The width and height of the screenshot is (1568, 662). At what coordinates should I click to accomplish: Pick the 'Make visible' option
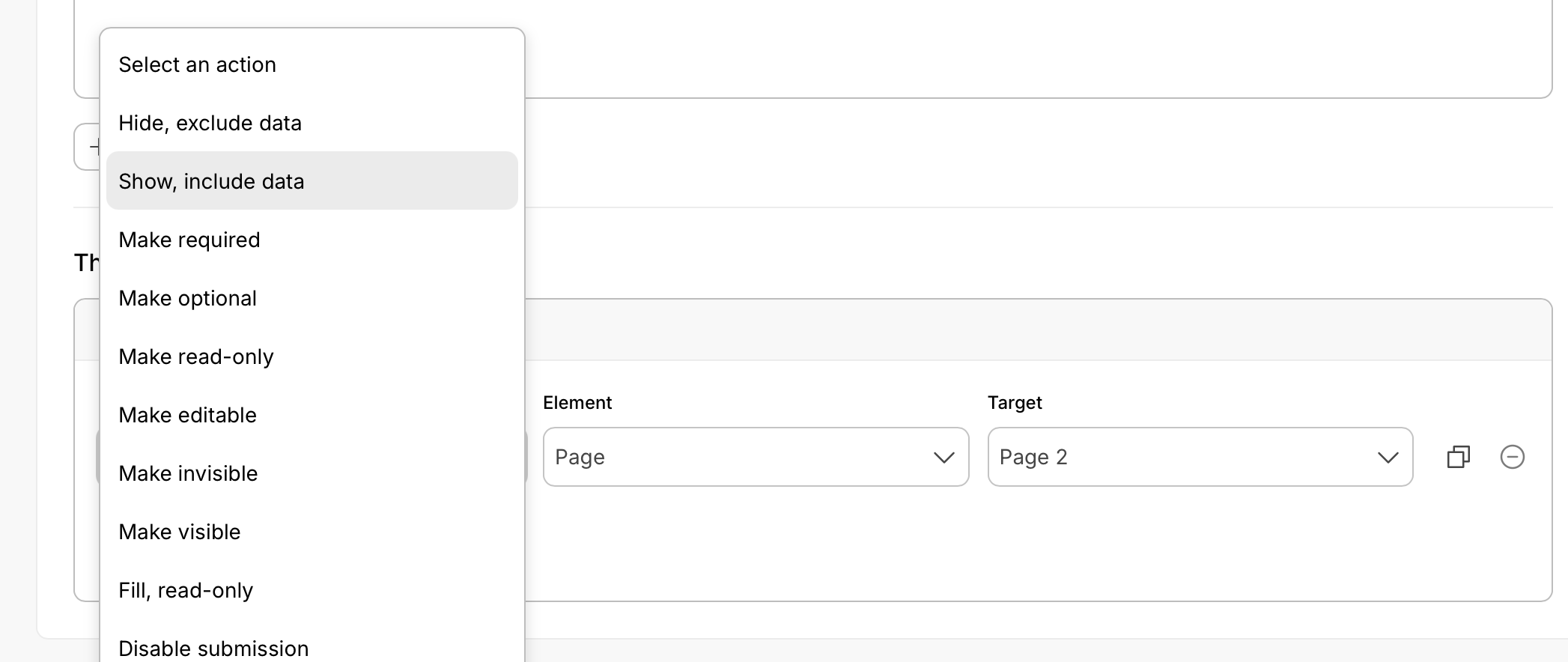pos(180,532)
